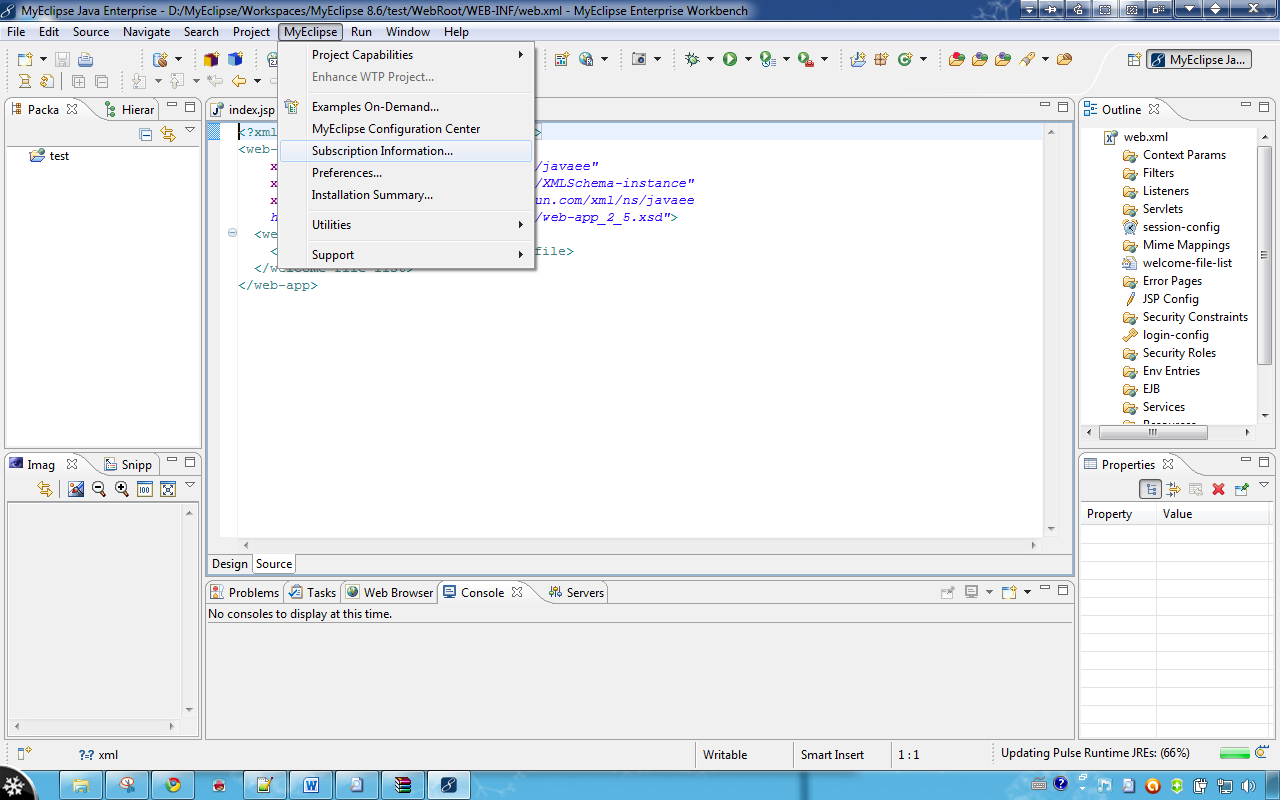Click the Remove property icon in Properties panel
Viewport: 1280px width, 800px height.
coord(1218,489)
